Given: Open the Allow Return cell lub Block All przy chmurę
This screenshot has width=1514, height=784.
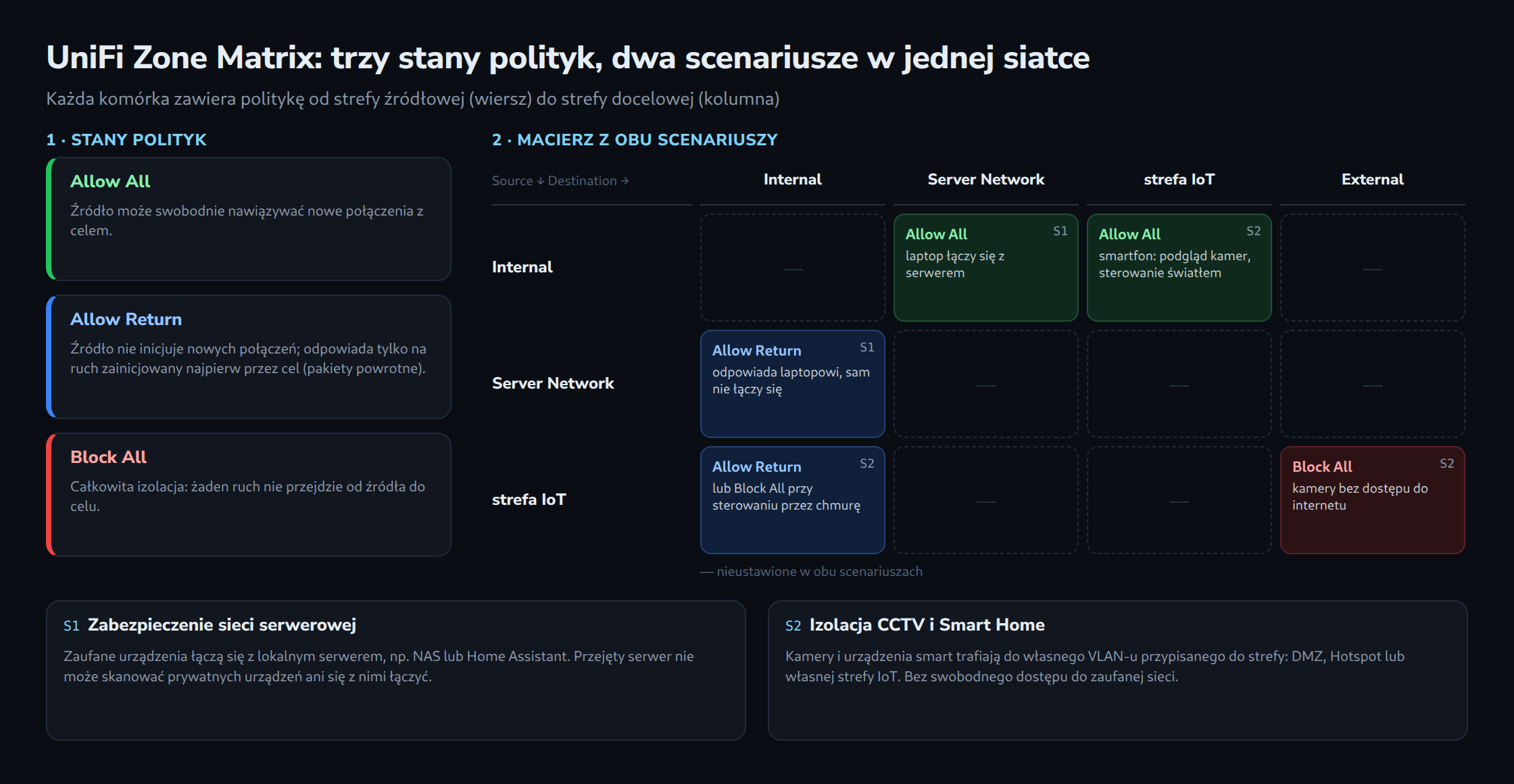Looking at the screenshot, I should [792, 500].
